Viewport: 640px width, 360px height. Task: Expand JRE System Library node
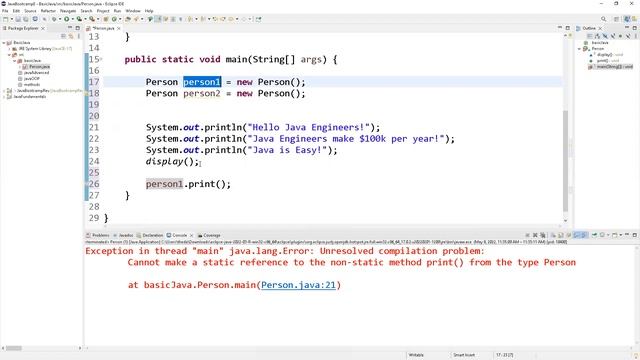[x=9, y=49]
